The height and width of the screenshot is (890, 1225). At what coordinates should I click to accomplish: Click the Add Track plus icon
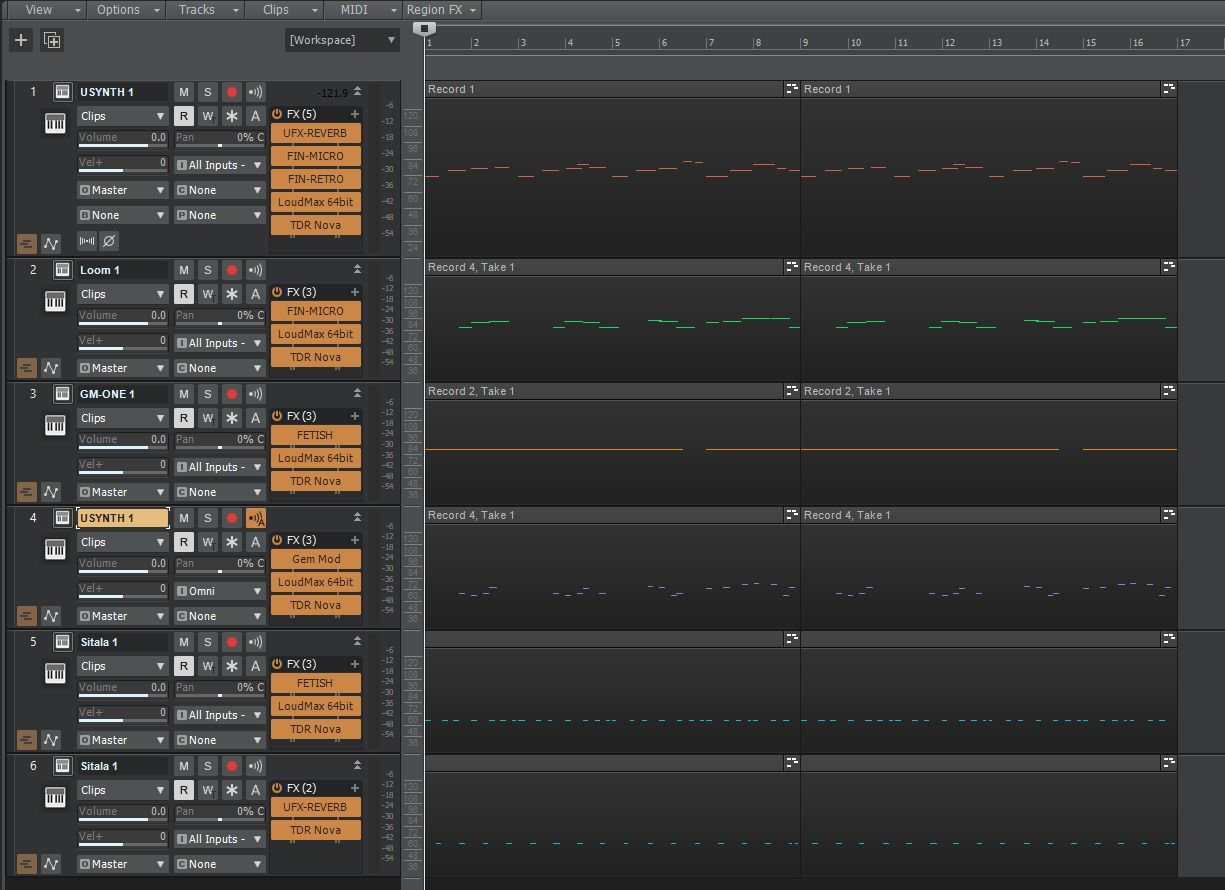click(x=20, y=40)
